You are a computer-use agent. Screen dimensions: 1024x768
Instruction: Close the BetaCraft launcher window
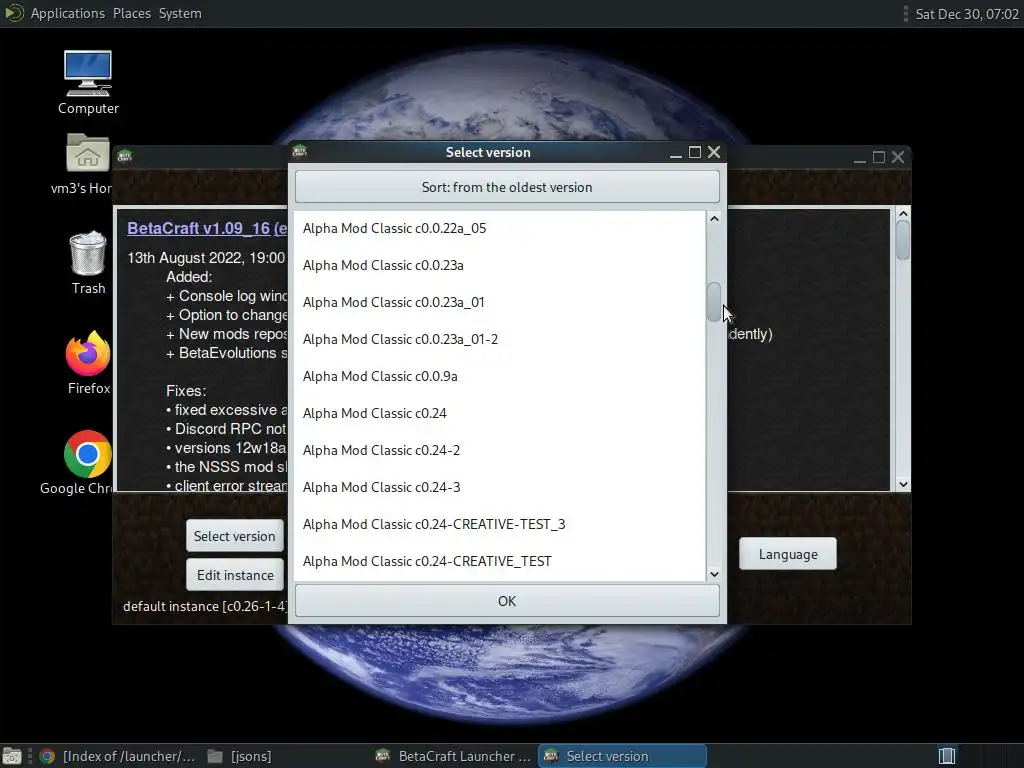click(x=899, y=157)
